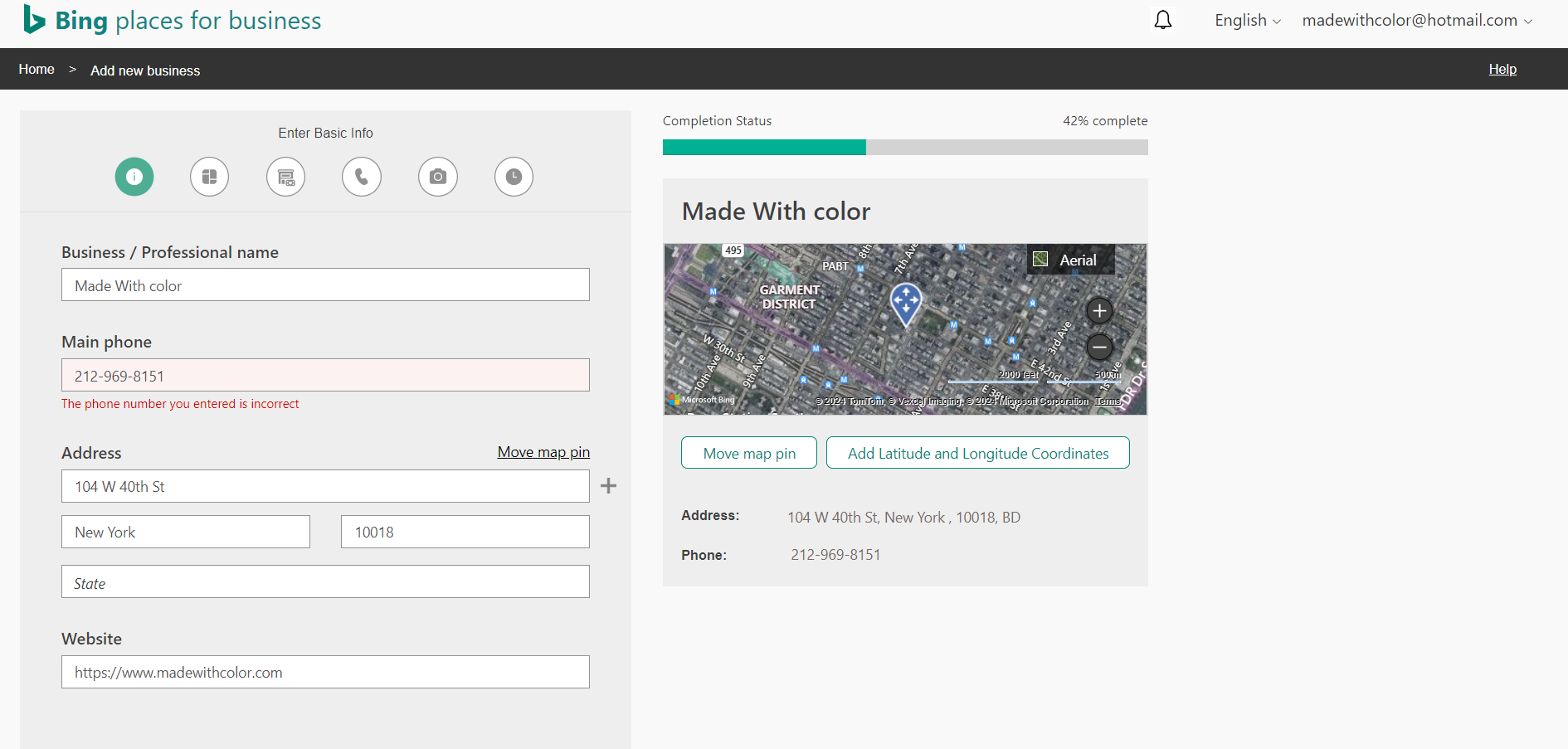Open map Terms link

click(x=1107, y=401)
